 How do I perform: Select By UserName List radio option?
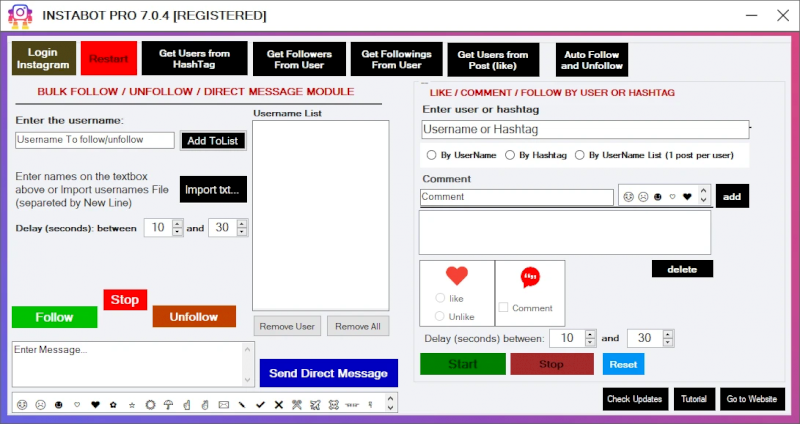pyautogui.click(x=580, y=155)
